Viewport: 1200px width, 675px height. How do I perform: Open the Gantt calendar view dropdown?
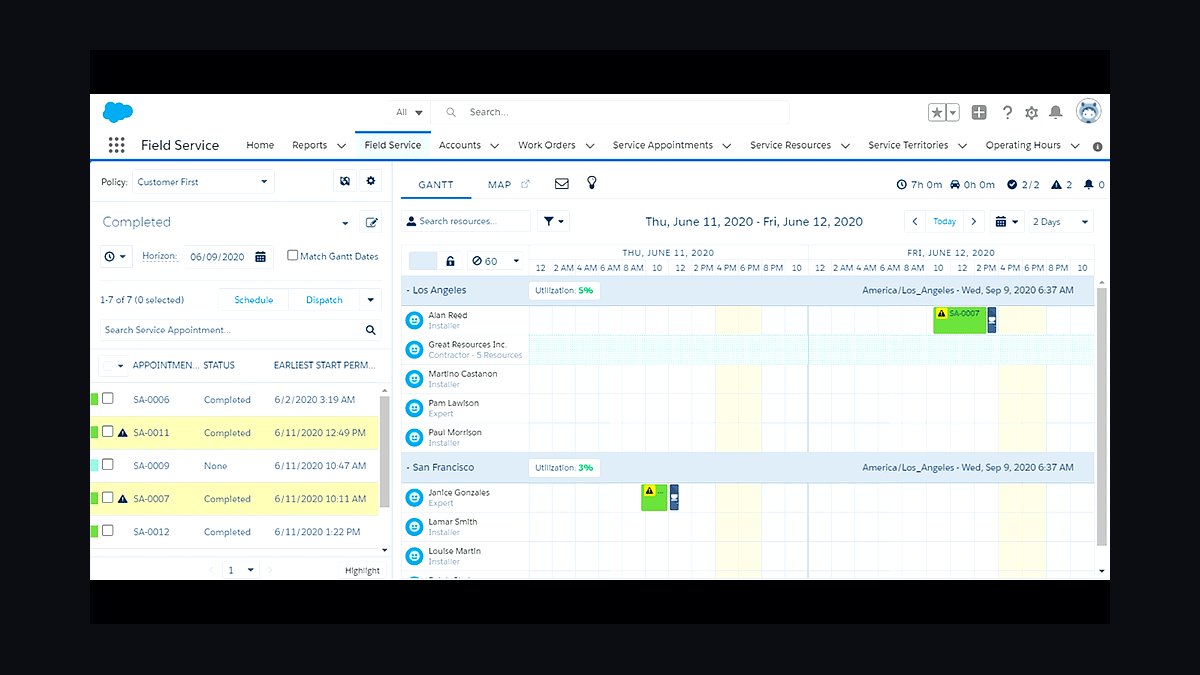coord(1006,222)
